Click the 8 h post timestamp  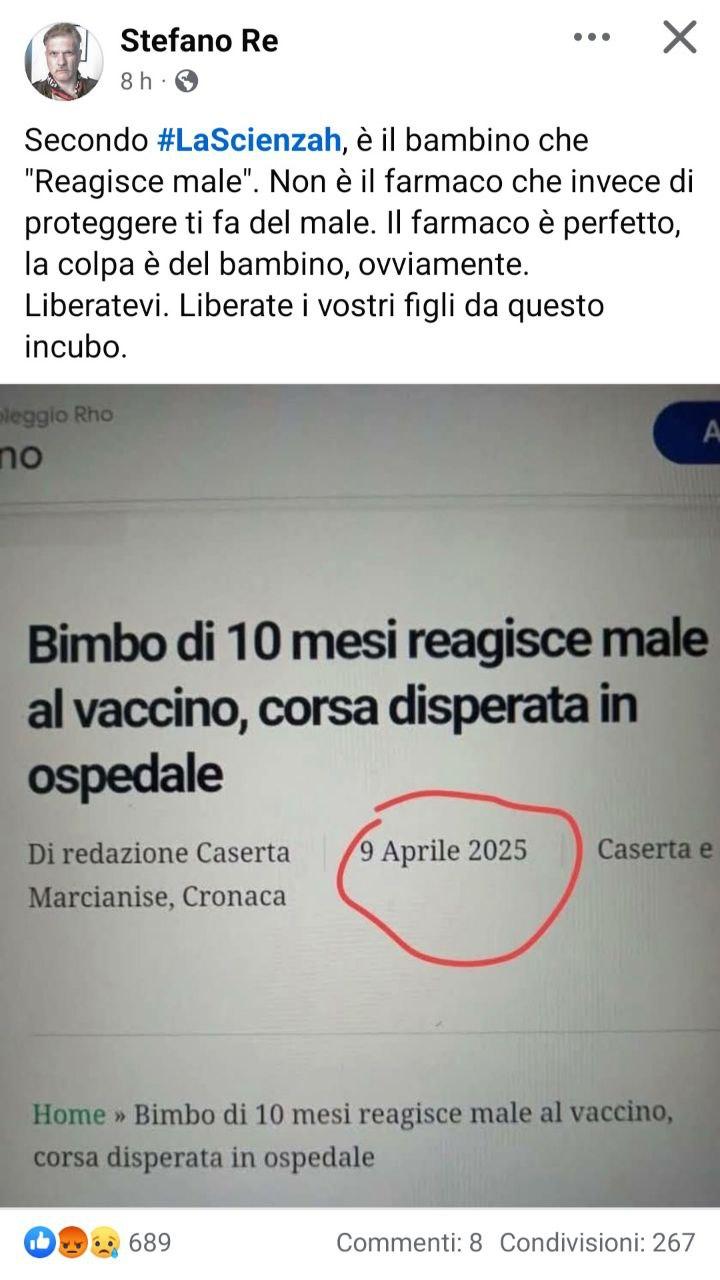pos(136,82)
